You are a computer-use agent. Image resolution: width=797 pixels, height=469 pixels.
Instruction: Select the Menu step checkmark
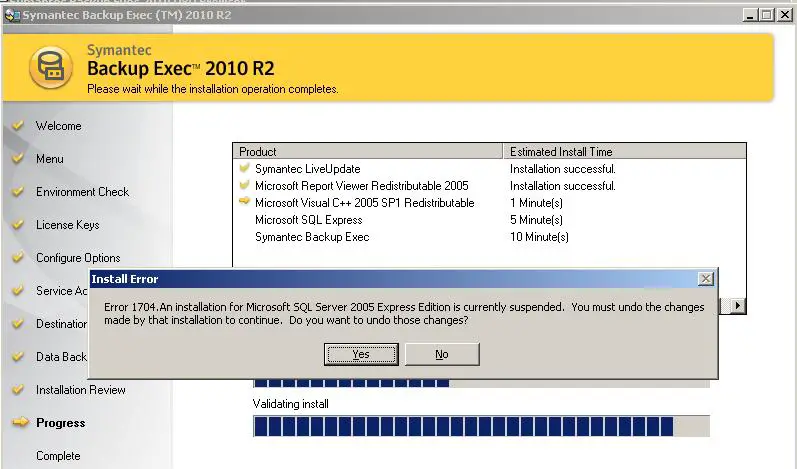pos(18,158)
